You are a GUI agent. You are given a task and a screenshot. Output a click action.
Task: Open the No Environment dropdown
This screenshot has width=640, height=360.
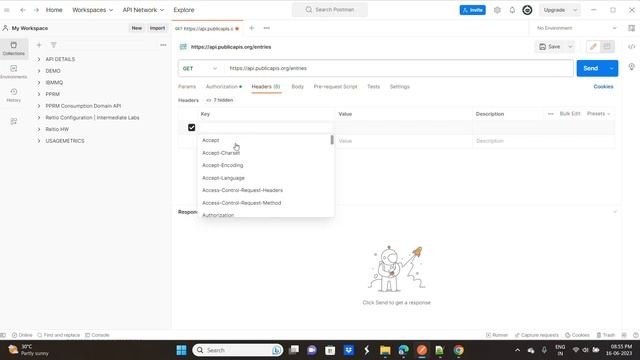(x=576, y=28)
